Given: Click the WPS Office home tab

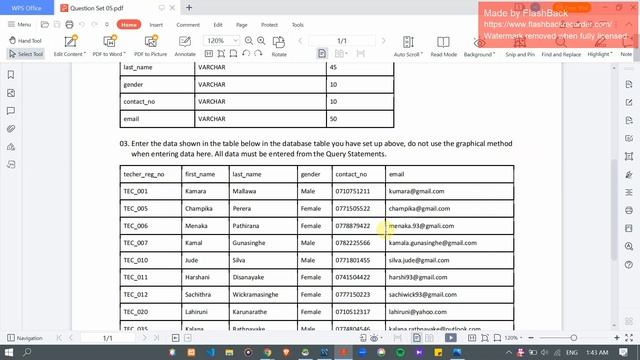Looking at the screenshot, I should [27, 8].
